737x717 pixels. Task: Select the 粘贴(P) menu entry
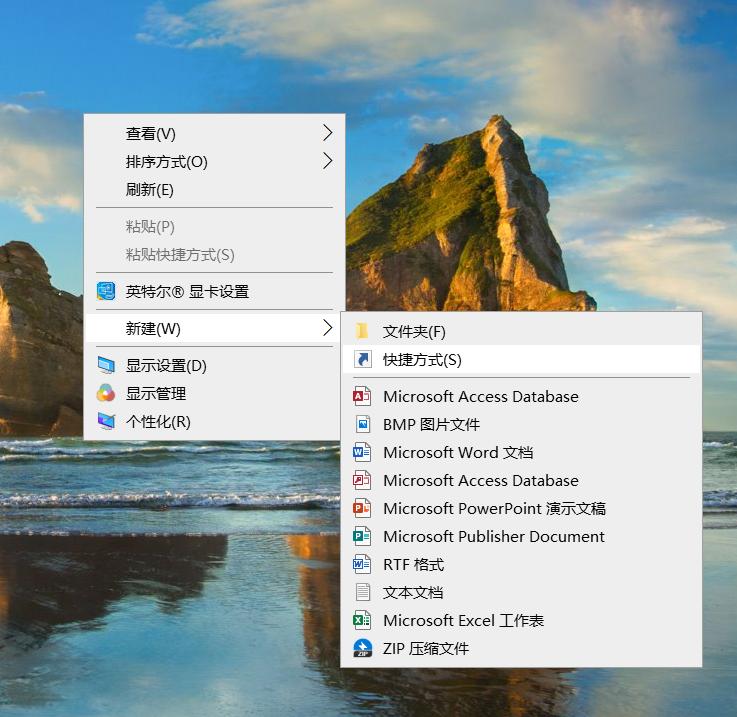pyautogui.click(x=214, y=226)
